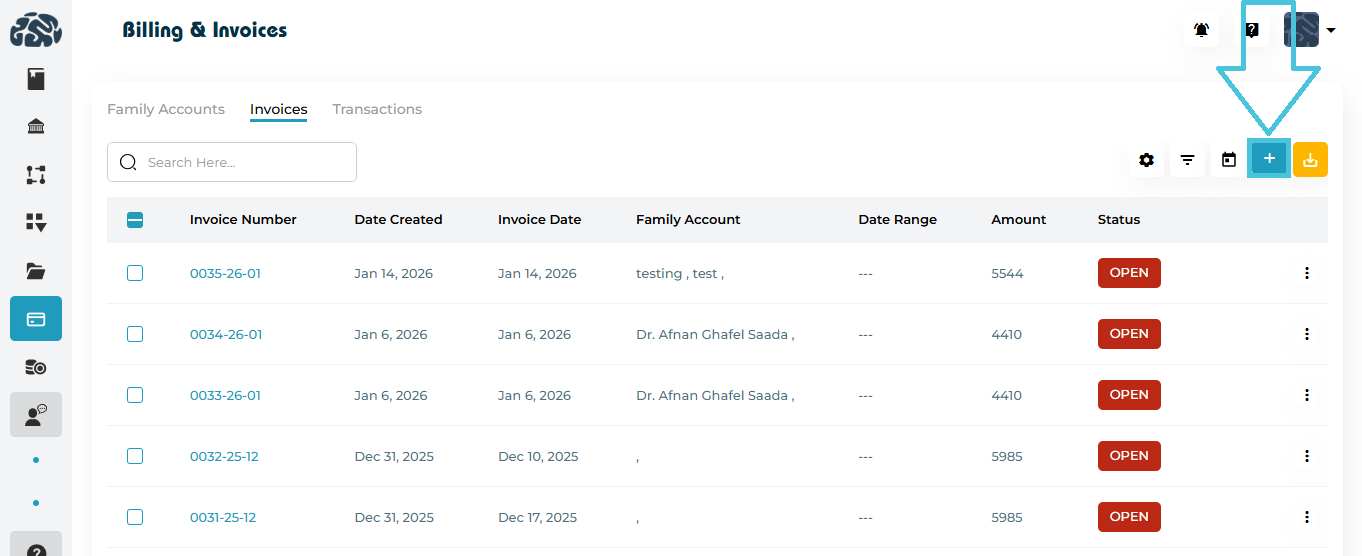Open invoice link 0034-26-01

tap(226, 334)
